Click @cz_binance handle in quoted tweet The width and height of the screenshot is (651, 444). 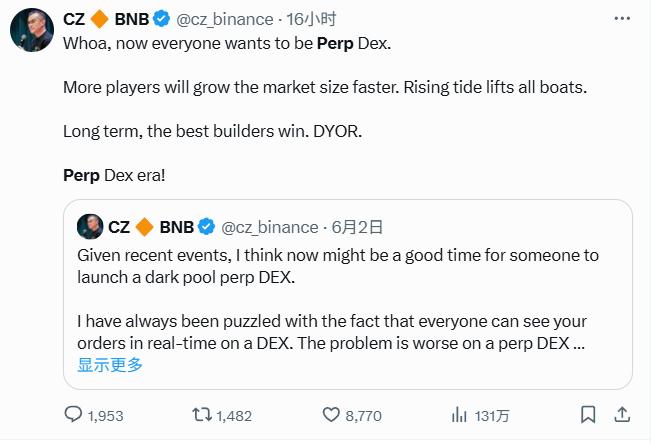[x=269, y=226]
